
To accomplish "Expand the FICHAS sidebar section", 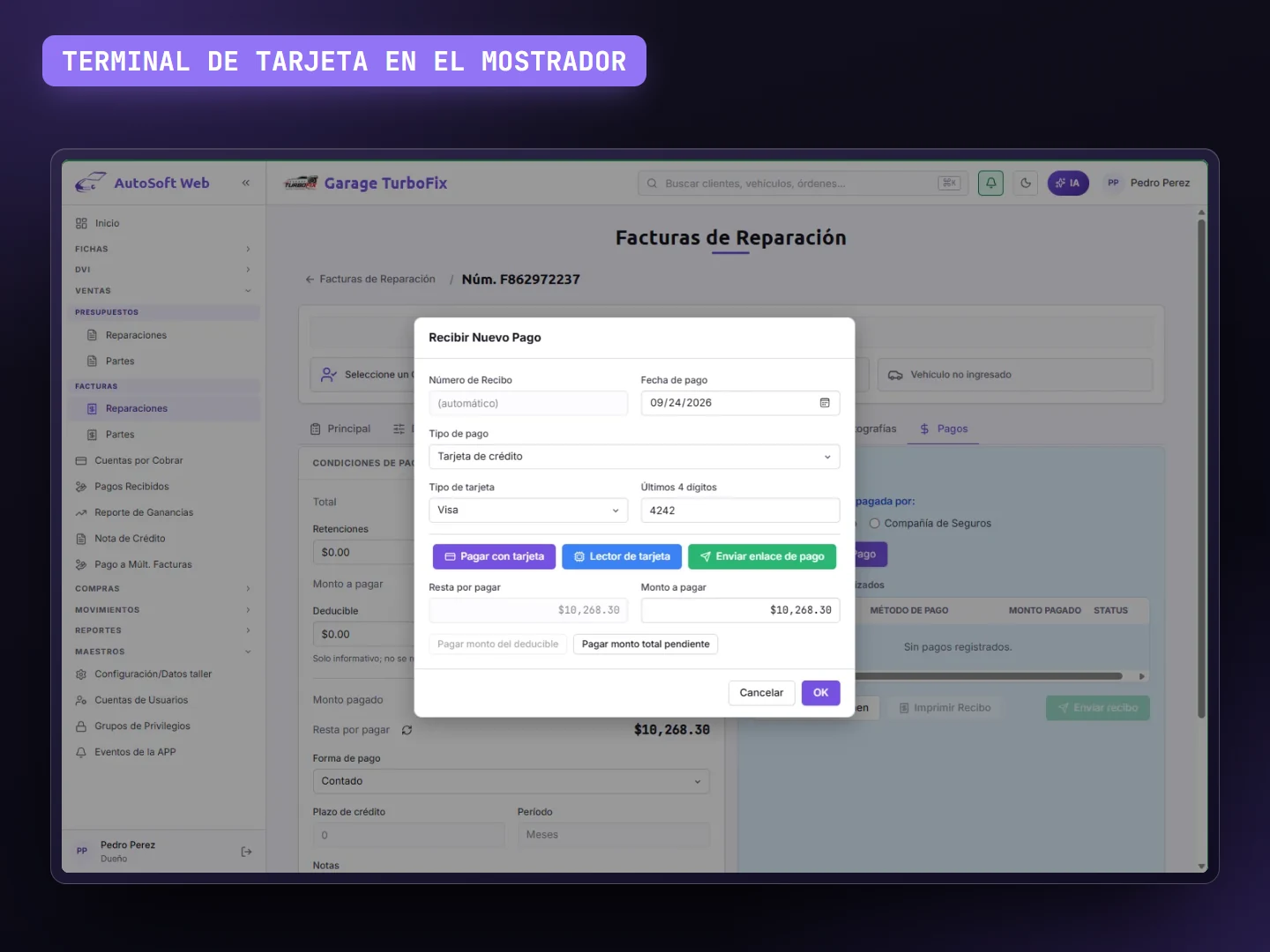I will [163, 249].
